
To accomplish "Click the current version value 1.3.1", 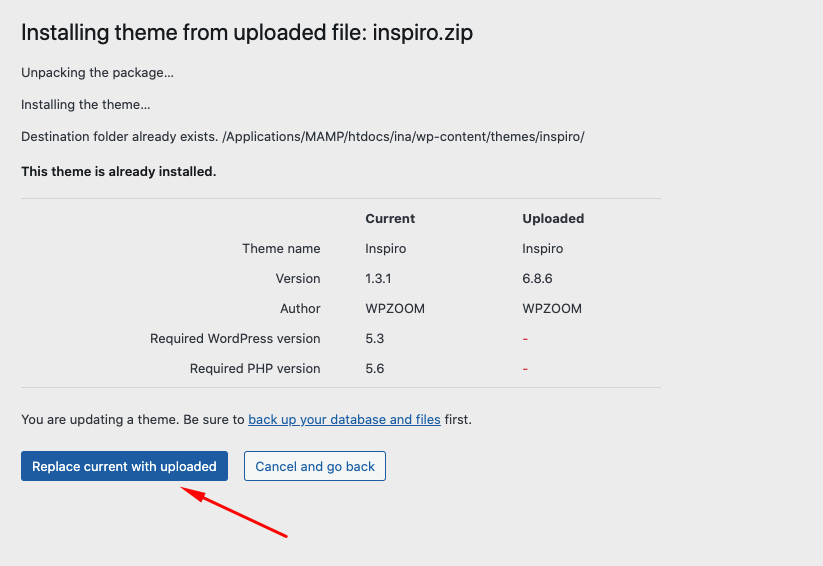I will (380, 278).
